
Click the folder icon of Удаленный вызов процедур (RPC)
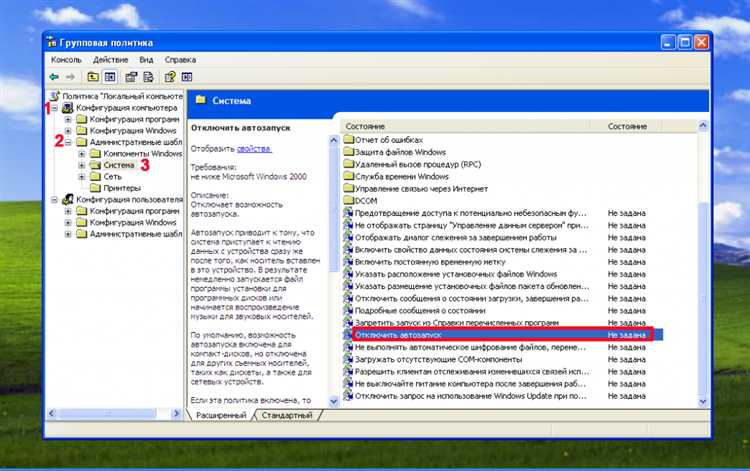(x=348, y=164)
